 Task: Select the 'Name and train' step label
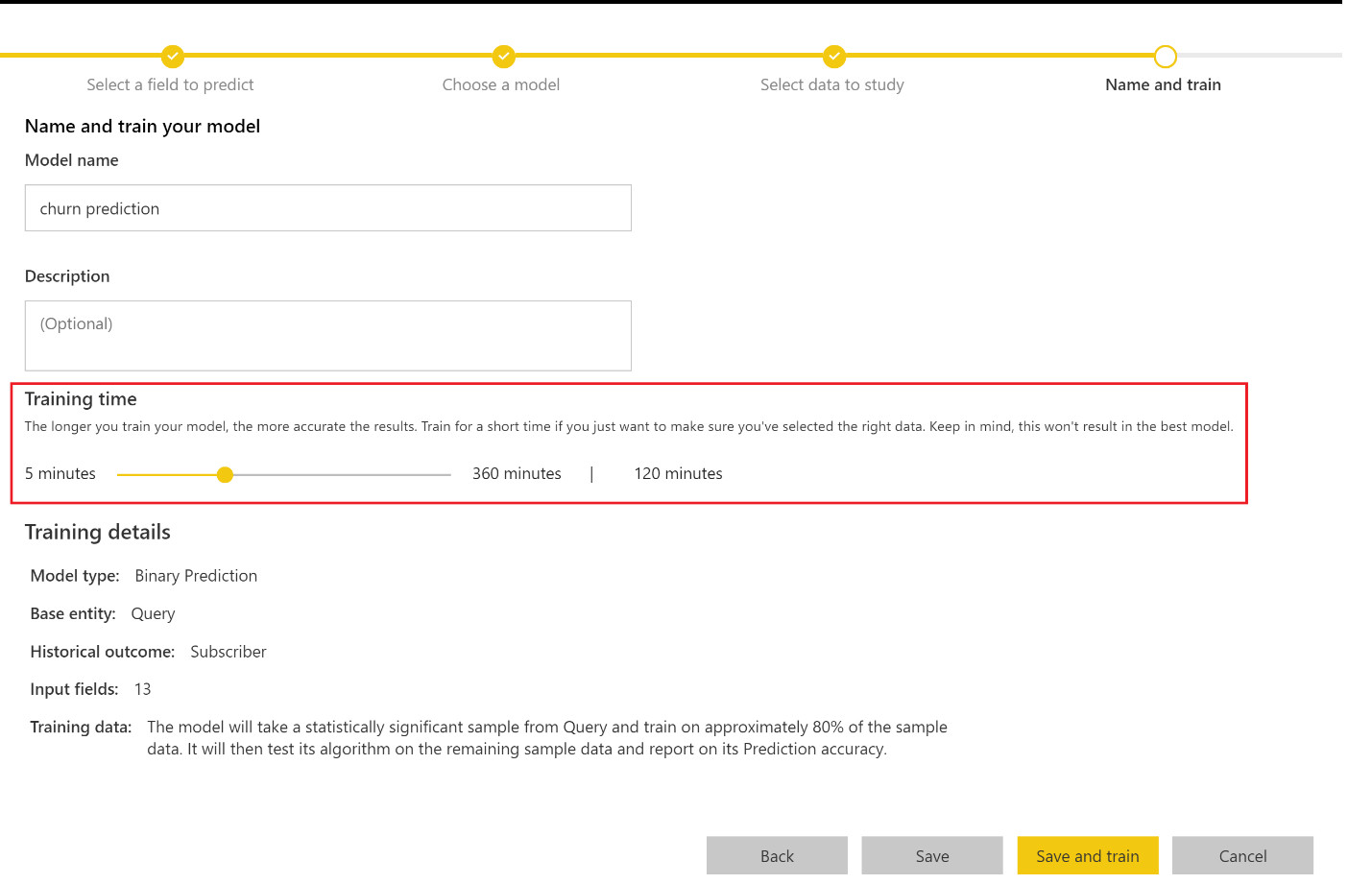click(1163, 84)
